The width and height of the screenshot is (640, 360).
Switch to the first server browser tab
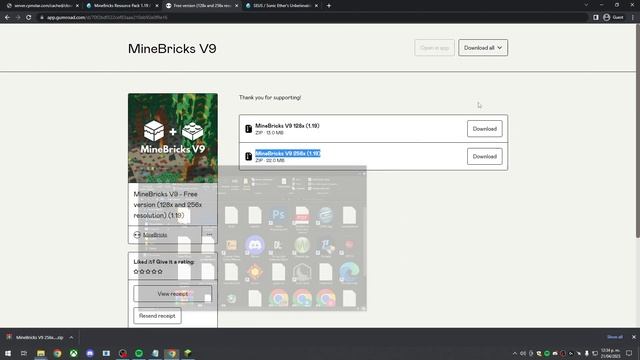pos(41,6)
